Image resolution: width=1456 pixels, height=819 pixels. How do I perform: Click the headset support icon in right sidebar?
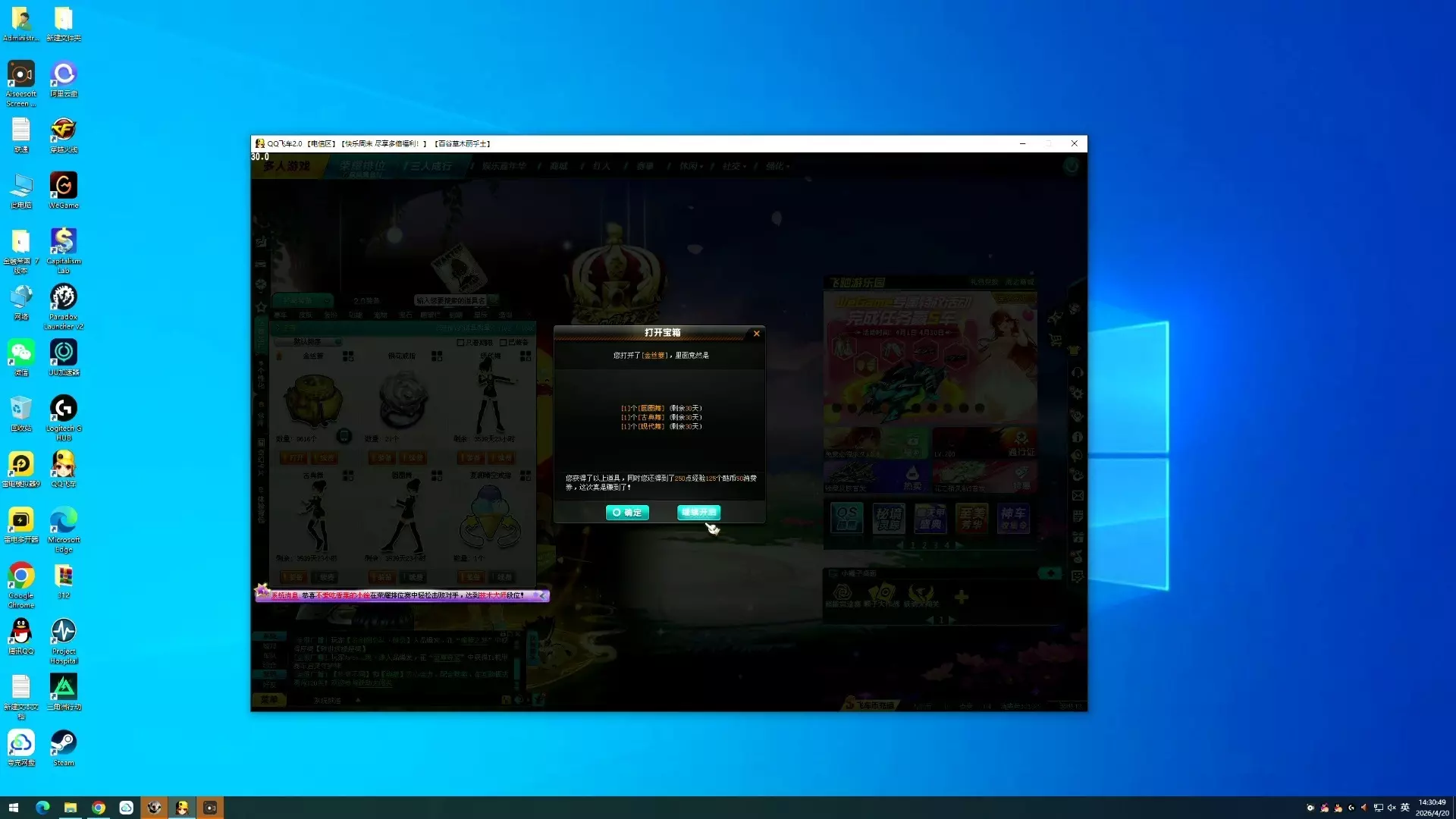click(1077, 372)
